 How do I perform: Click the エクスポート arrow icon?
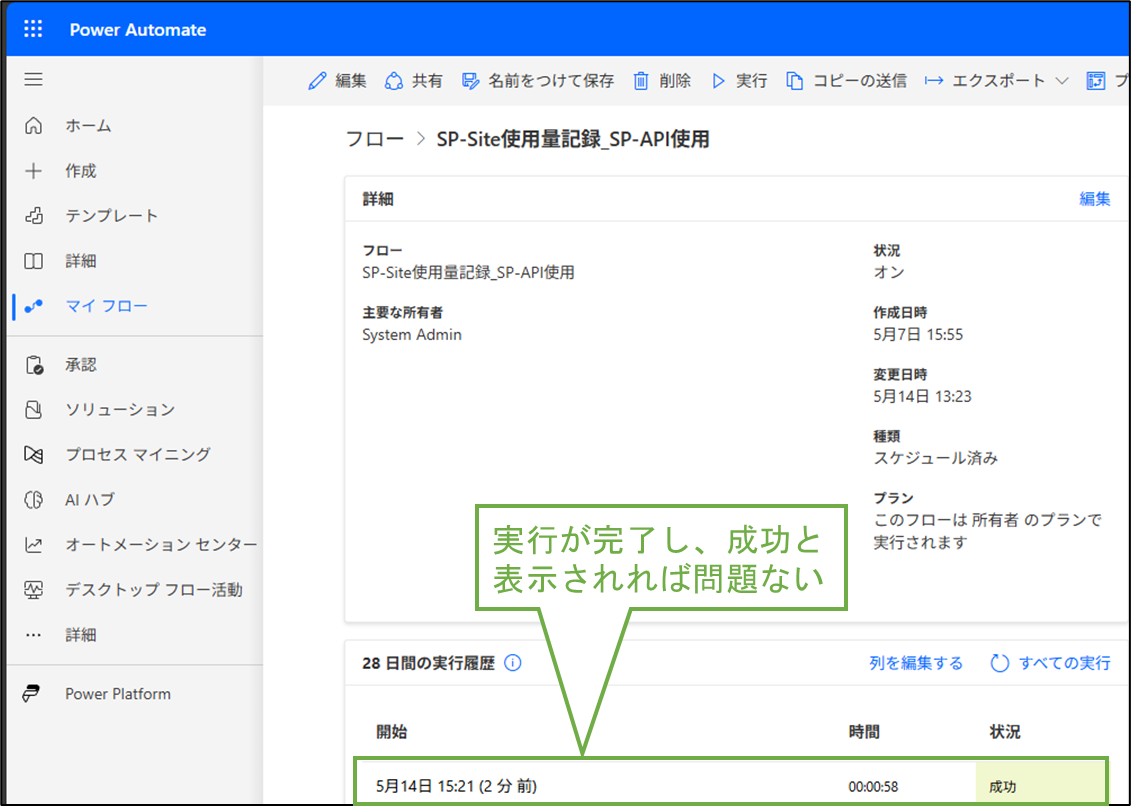pyautogui.click(x=933, y=81)
